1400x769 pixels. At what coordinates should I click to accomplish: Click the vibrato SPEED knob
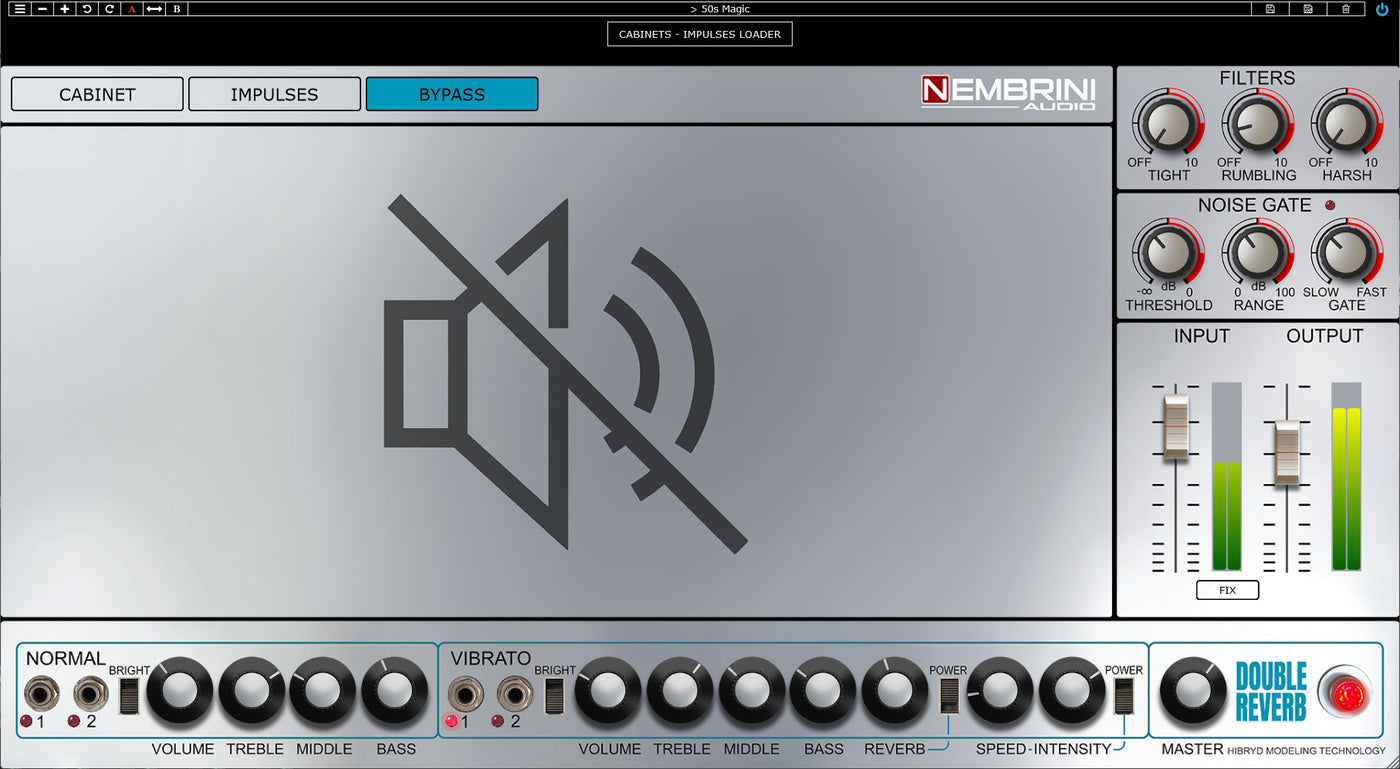click(1000, 690)
